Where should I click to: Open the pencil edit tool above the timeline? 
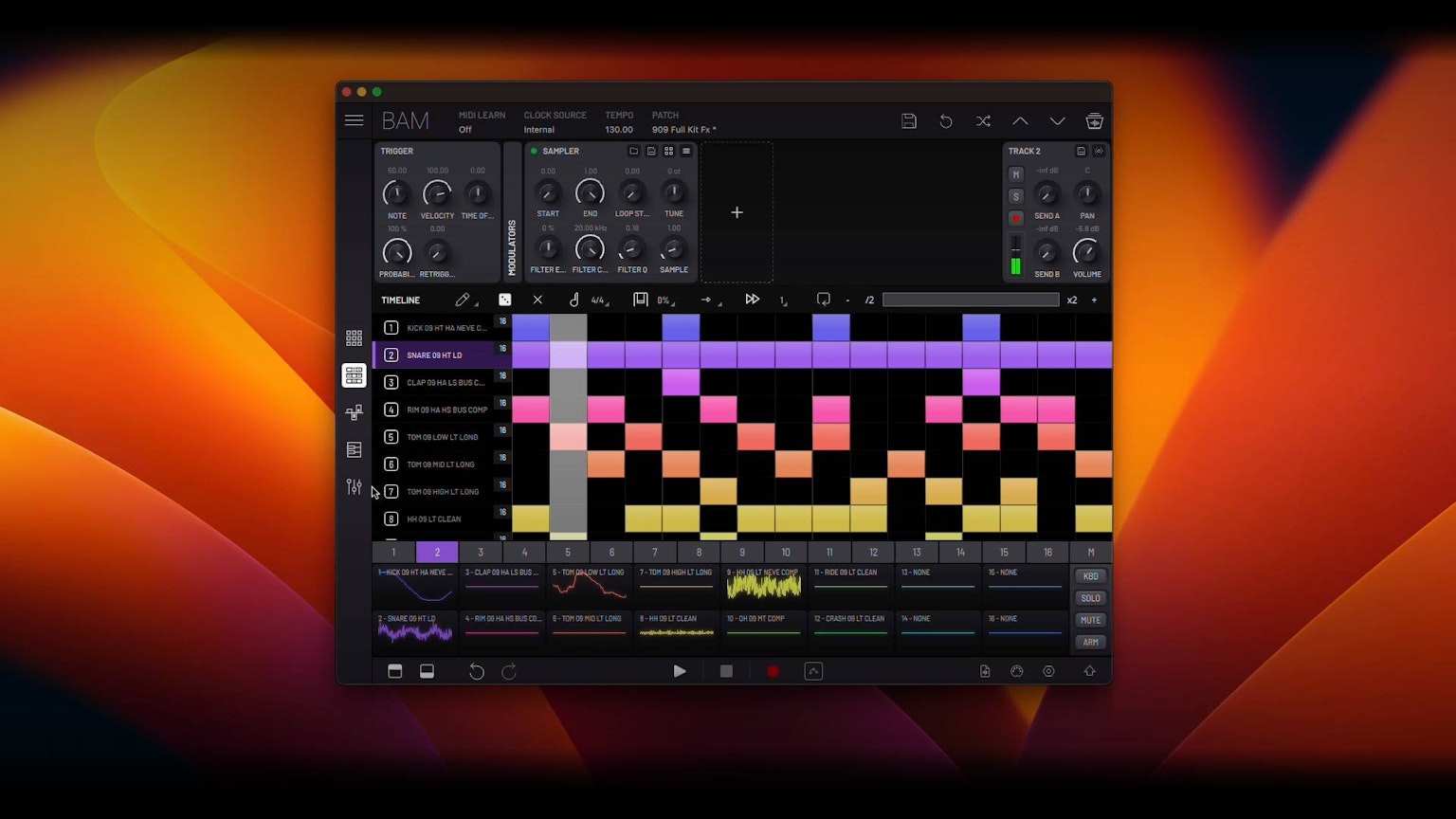click(x=463, y=300)
